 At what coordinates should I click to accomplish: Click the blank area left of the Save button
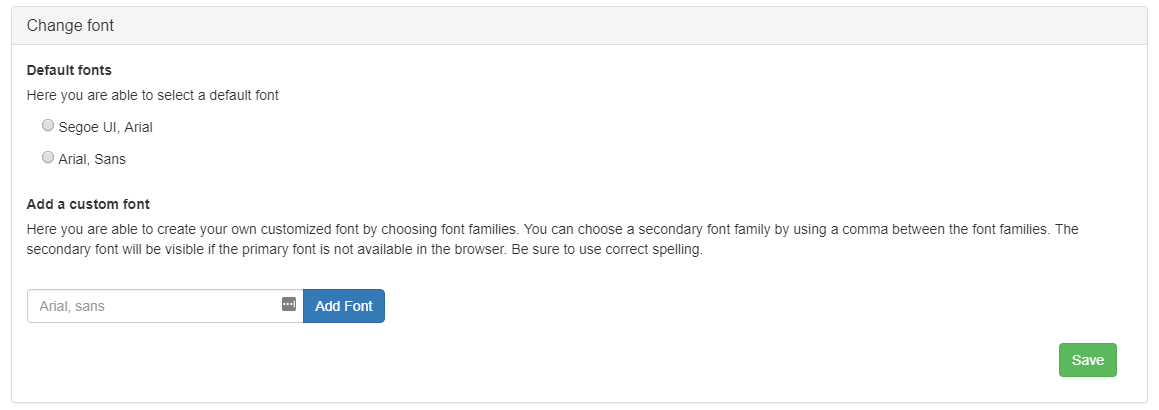(x=700, y=360)
